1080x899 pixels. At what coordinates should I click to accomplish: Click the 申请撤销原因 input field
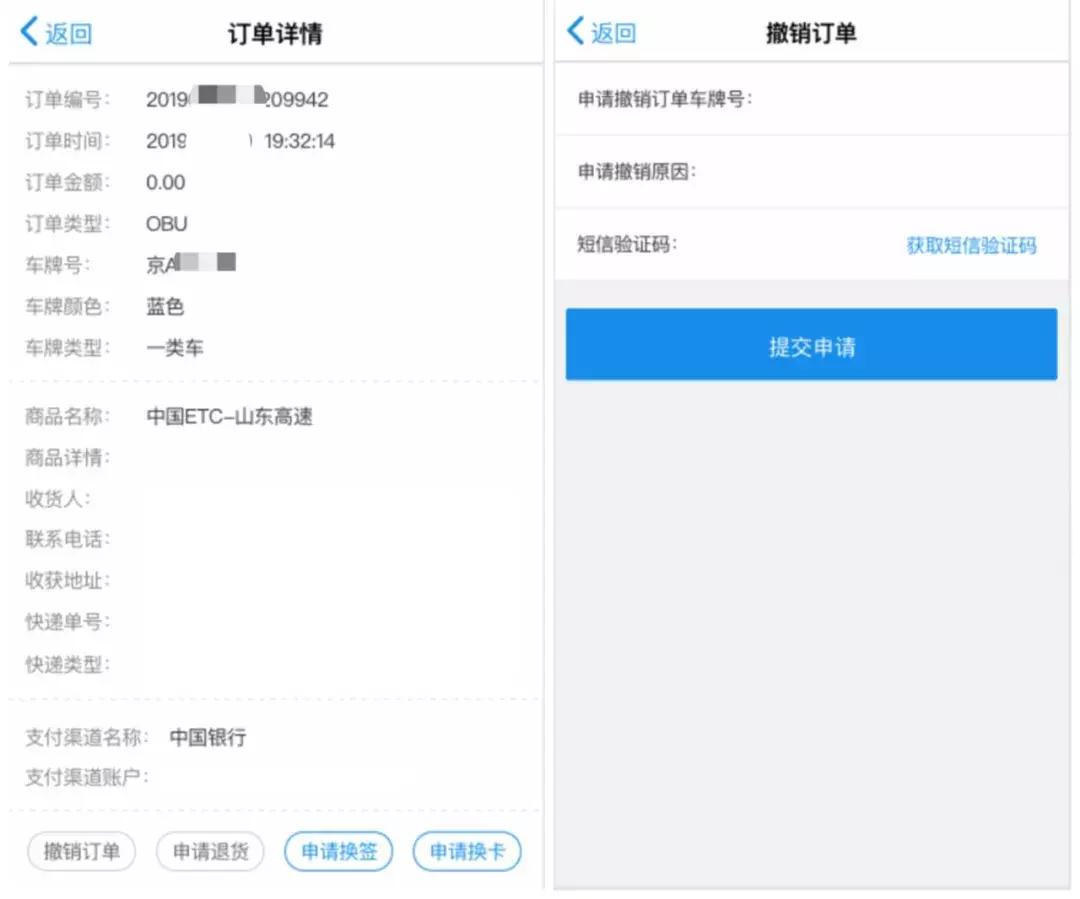pyautogui.click(x=850, y=172)
